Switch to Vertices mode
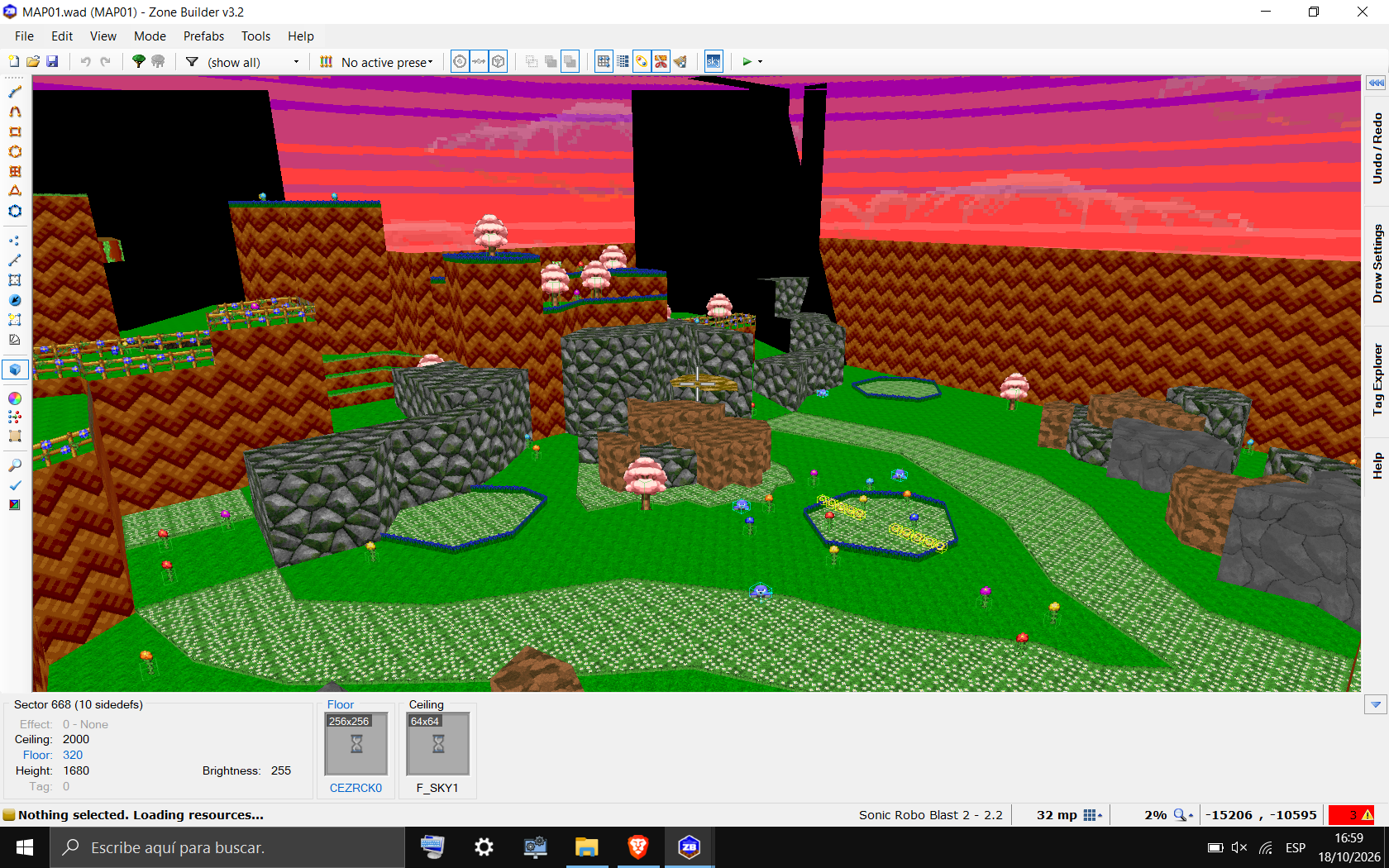Image resolution: width=1389 pixels, height=868 pixels. [x=15, y=241]
